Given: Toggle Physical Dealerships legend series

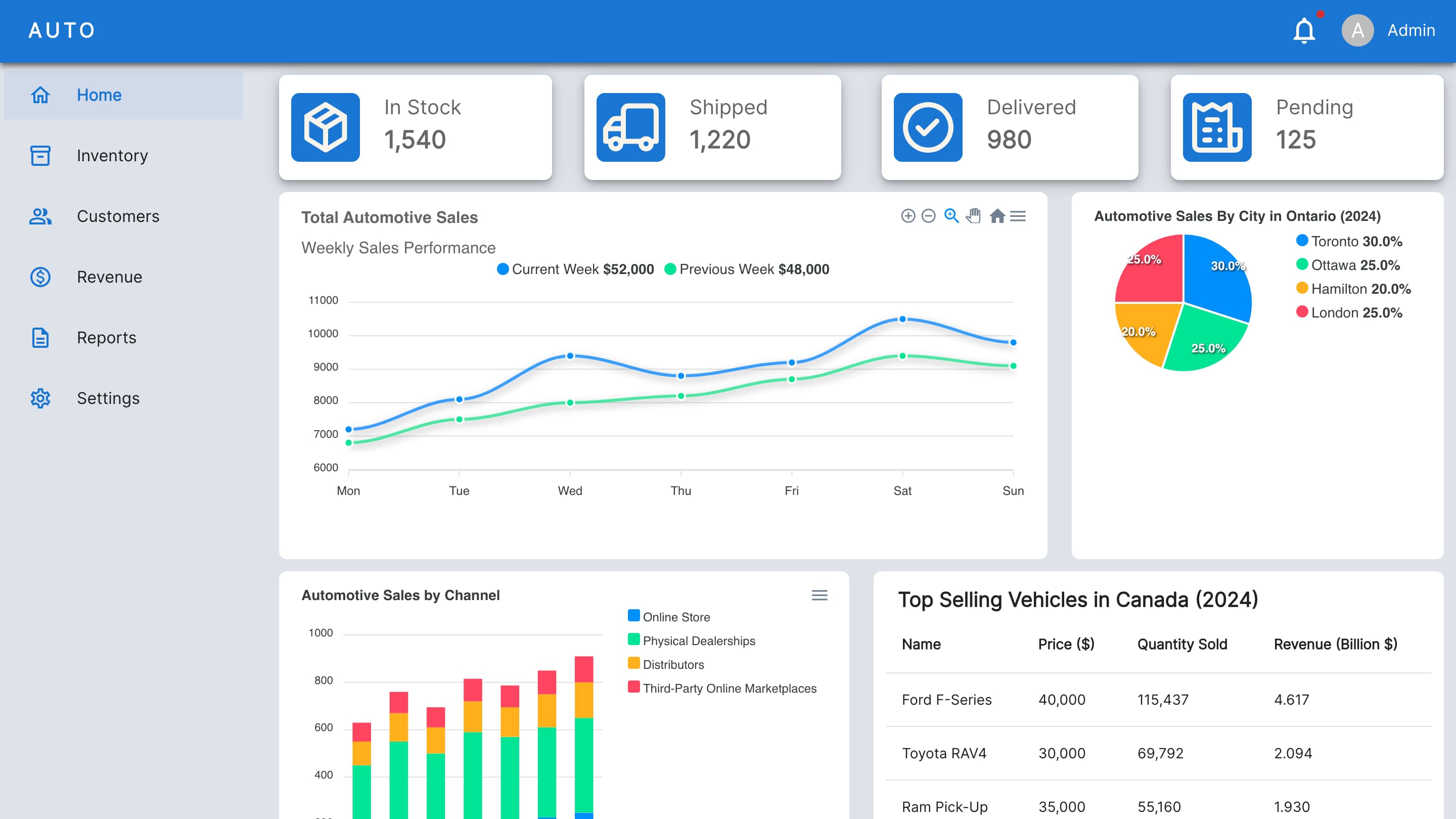Looking at the screenshot, I should coord(692,641).
